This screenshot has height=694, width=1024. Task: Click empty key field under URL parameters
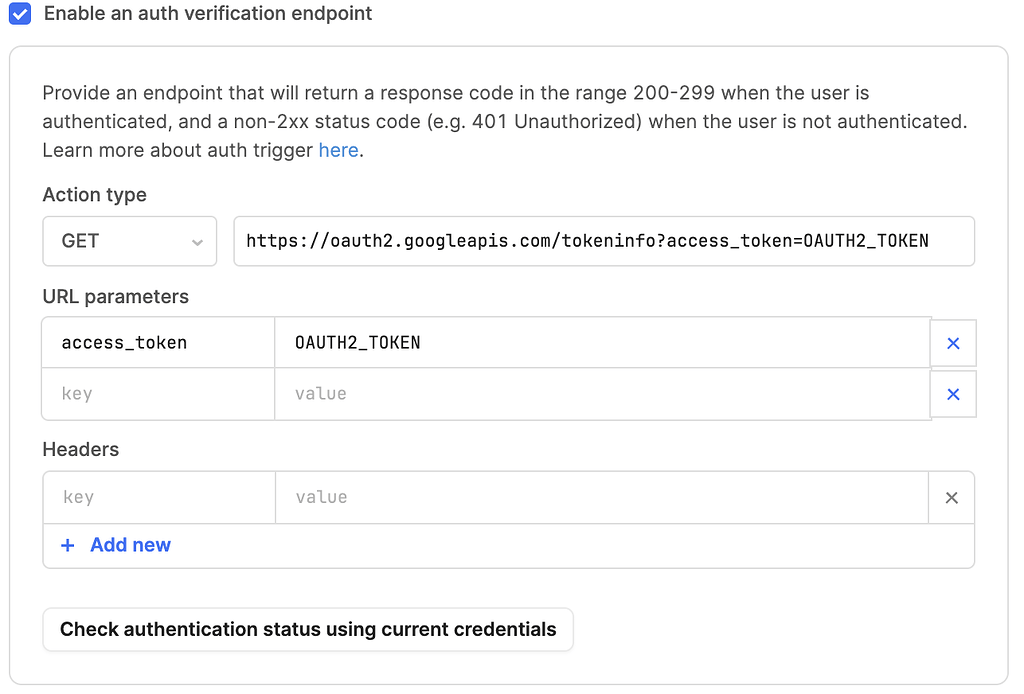(158, 394)
